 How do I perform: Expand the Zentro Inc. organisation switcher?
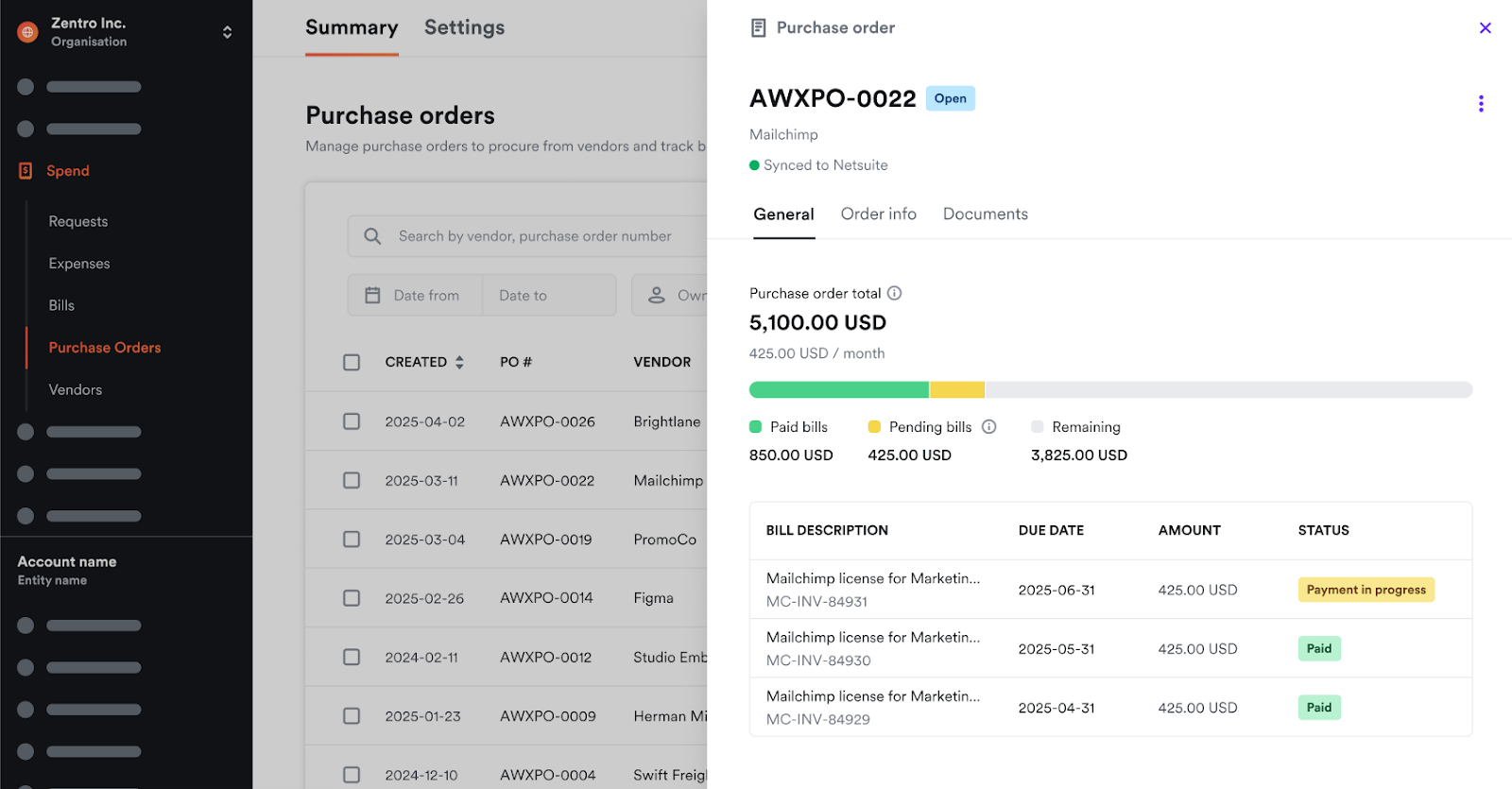point(227,32)
